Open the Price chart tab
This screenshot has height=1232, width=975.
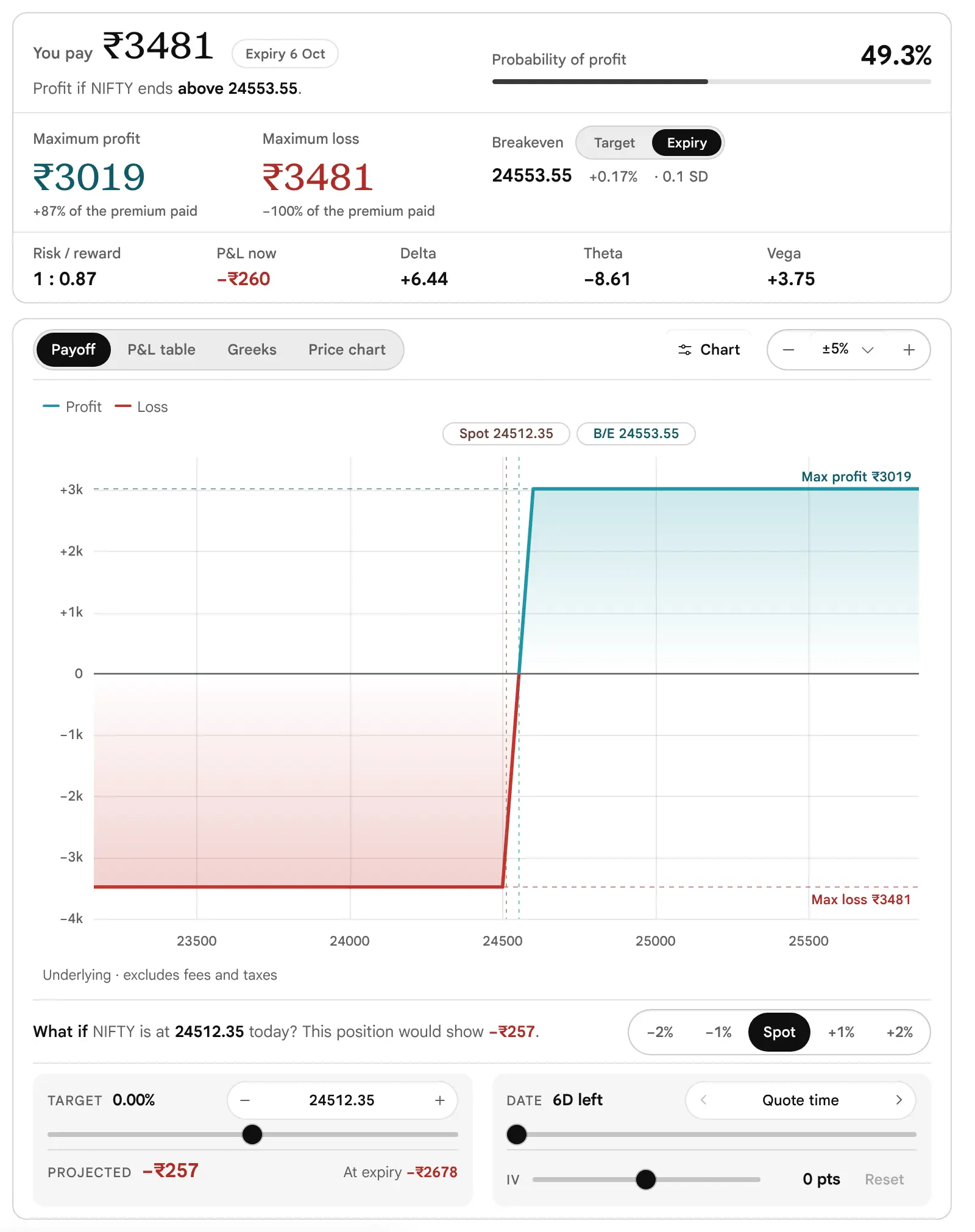[x=347, y=350]
